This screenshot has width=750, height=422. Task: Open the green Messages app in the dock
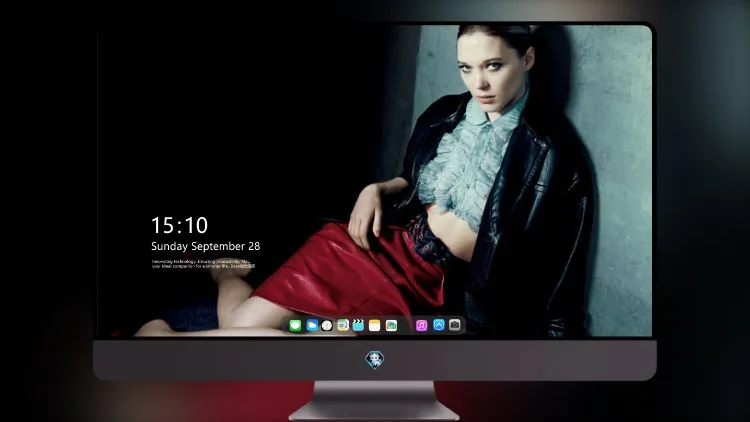click(x=295, y=325)
